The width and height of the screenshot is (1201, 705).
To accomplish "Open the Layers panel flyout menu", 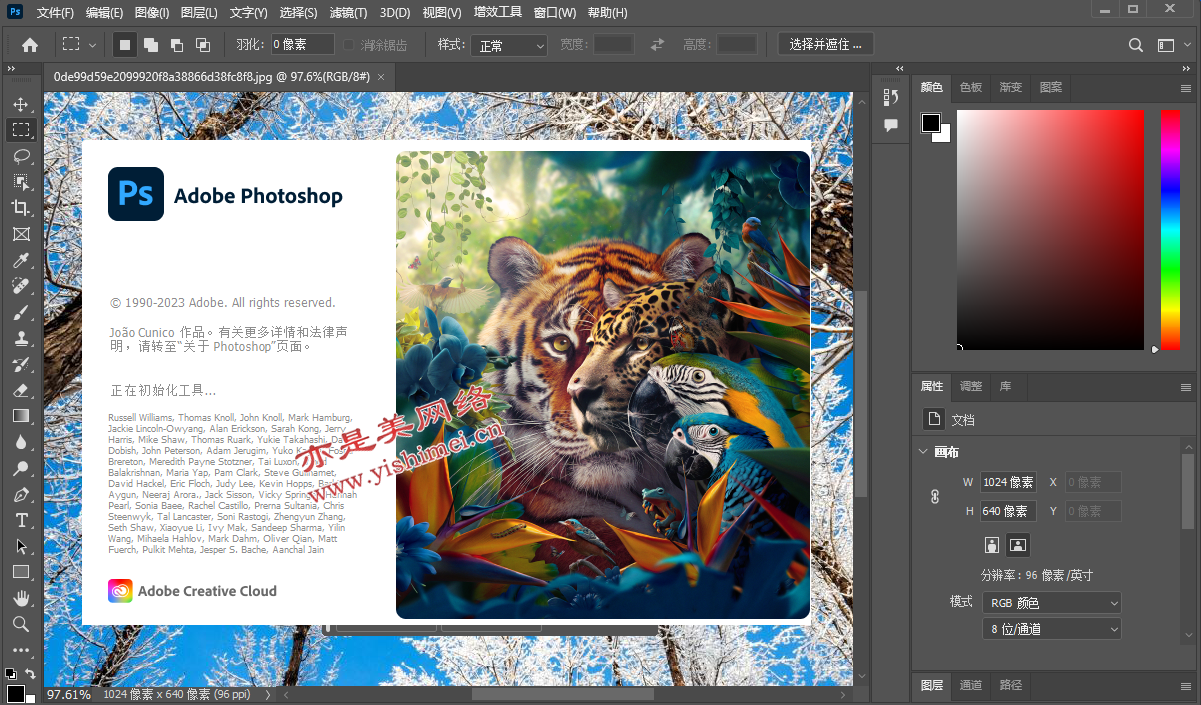I will click(x=1186, y=686).
